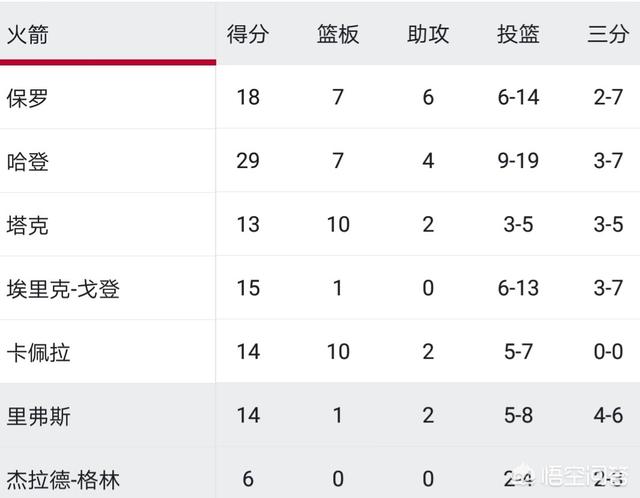Click the 得分 column header
Screen dimensions: 640x498
tap(248, 34)
